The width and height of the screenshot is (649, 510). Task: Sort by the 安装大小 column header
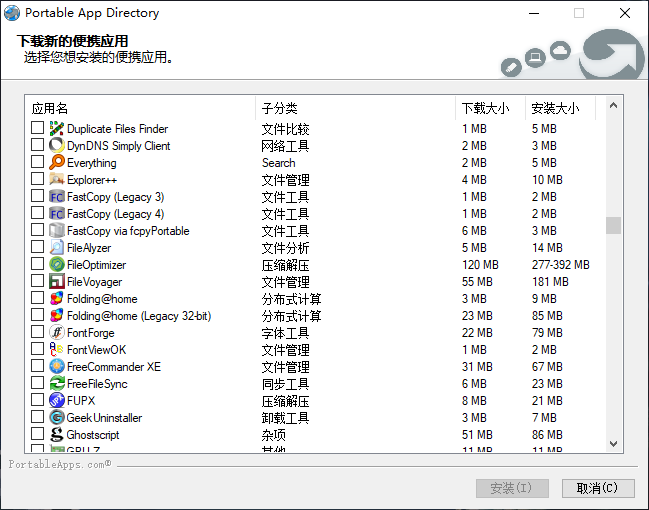[x=560, y=108]
